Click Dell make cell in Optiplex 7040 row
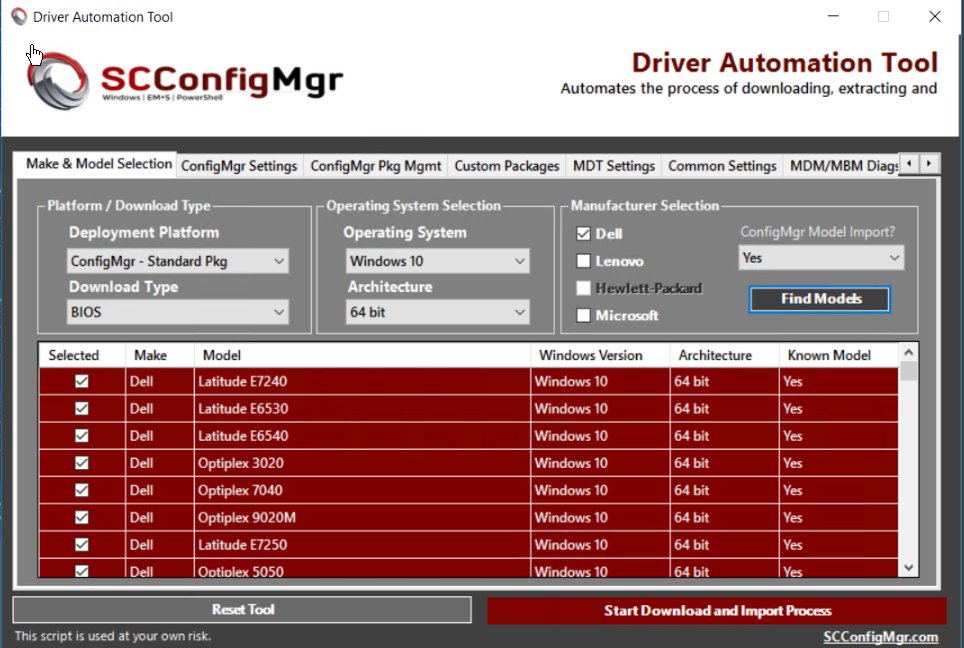The height and width of the screenshot is (648, 964). [160, 490]
